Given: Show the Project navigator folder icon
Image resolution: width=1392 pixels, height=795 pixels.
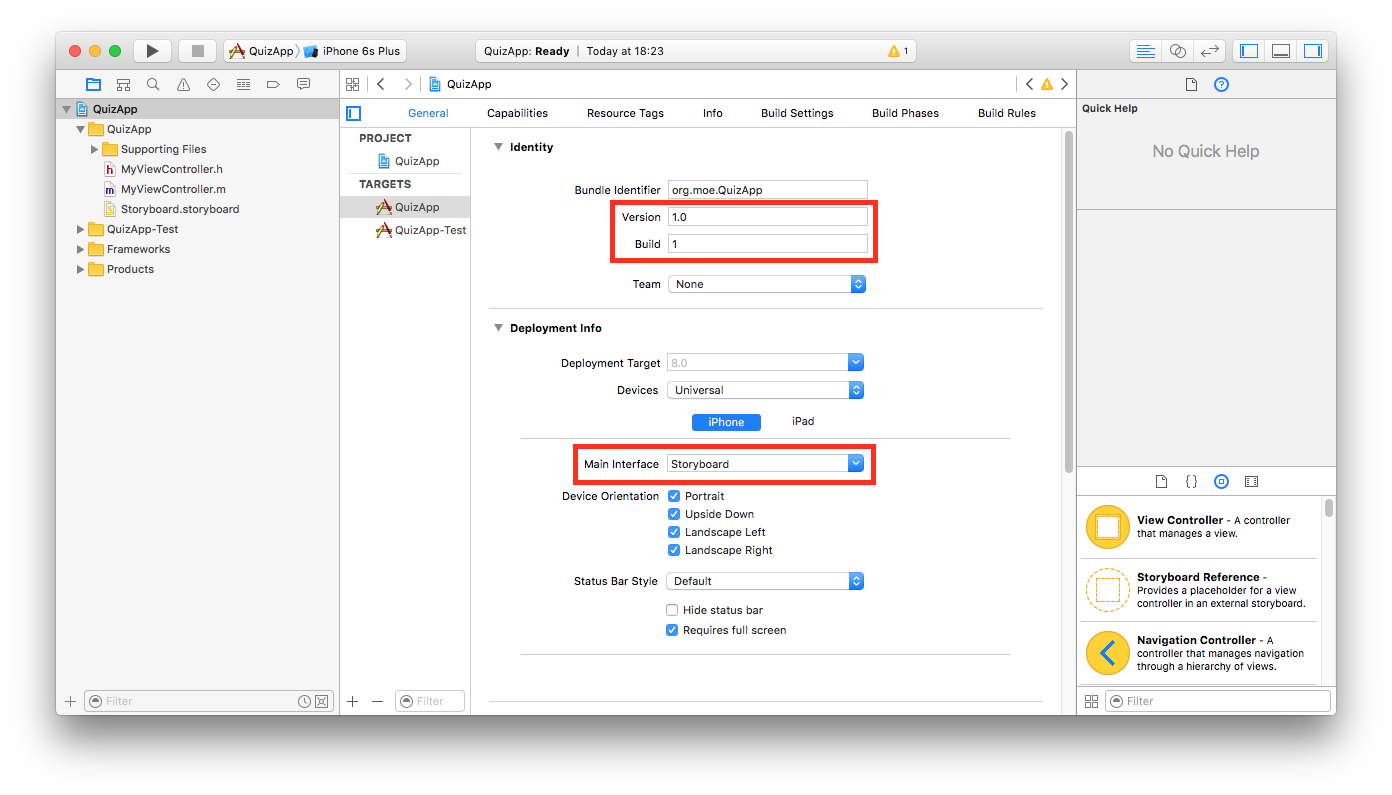Looking at the screenshot, I should [x=93, y=84].
